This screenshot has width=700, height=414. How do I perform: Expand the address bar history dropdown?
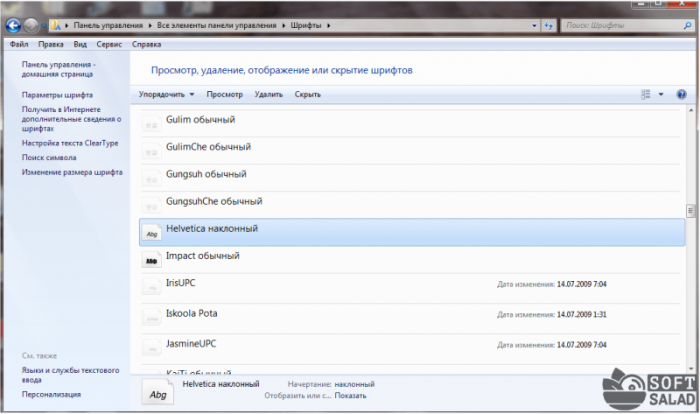click(x=534, y=25)
